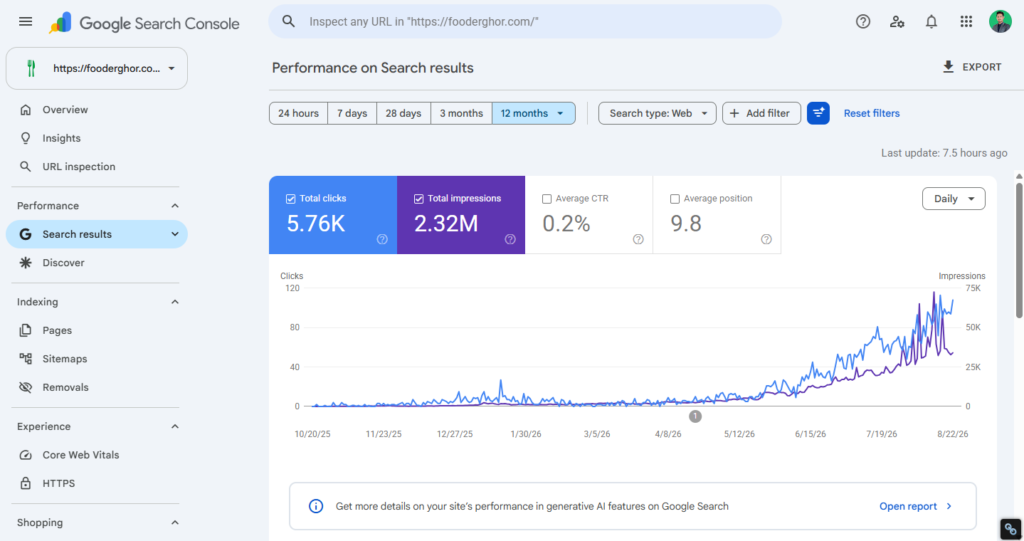
Task: Click the URL inspection magnifier icon
Action: point(25,167)
